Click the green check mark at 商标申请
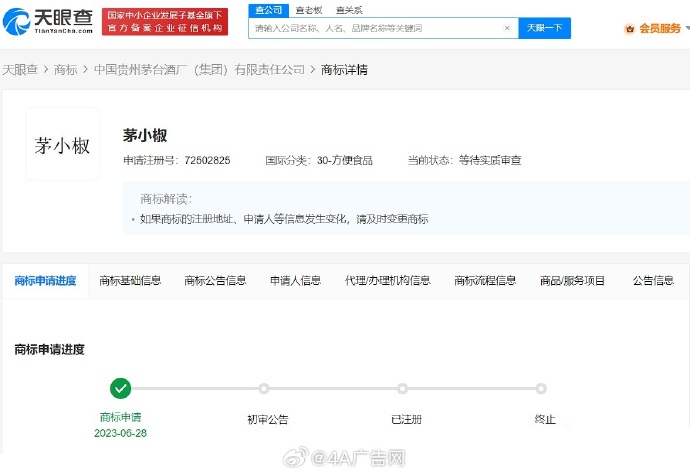This screenshot has height=474, width=690. [121, 389]
